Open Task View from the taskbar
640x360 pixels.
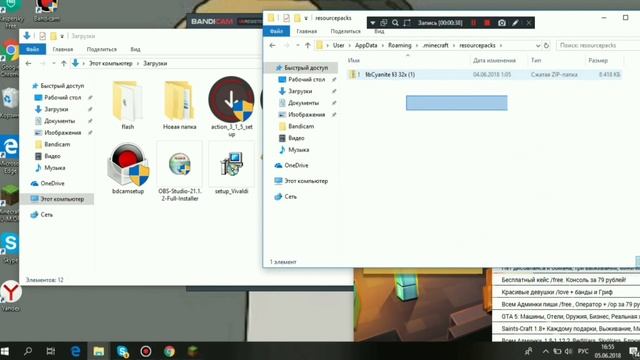(x=51, y=351)
